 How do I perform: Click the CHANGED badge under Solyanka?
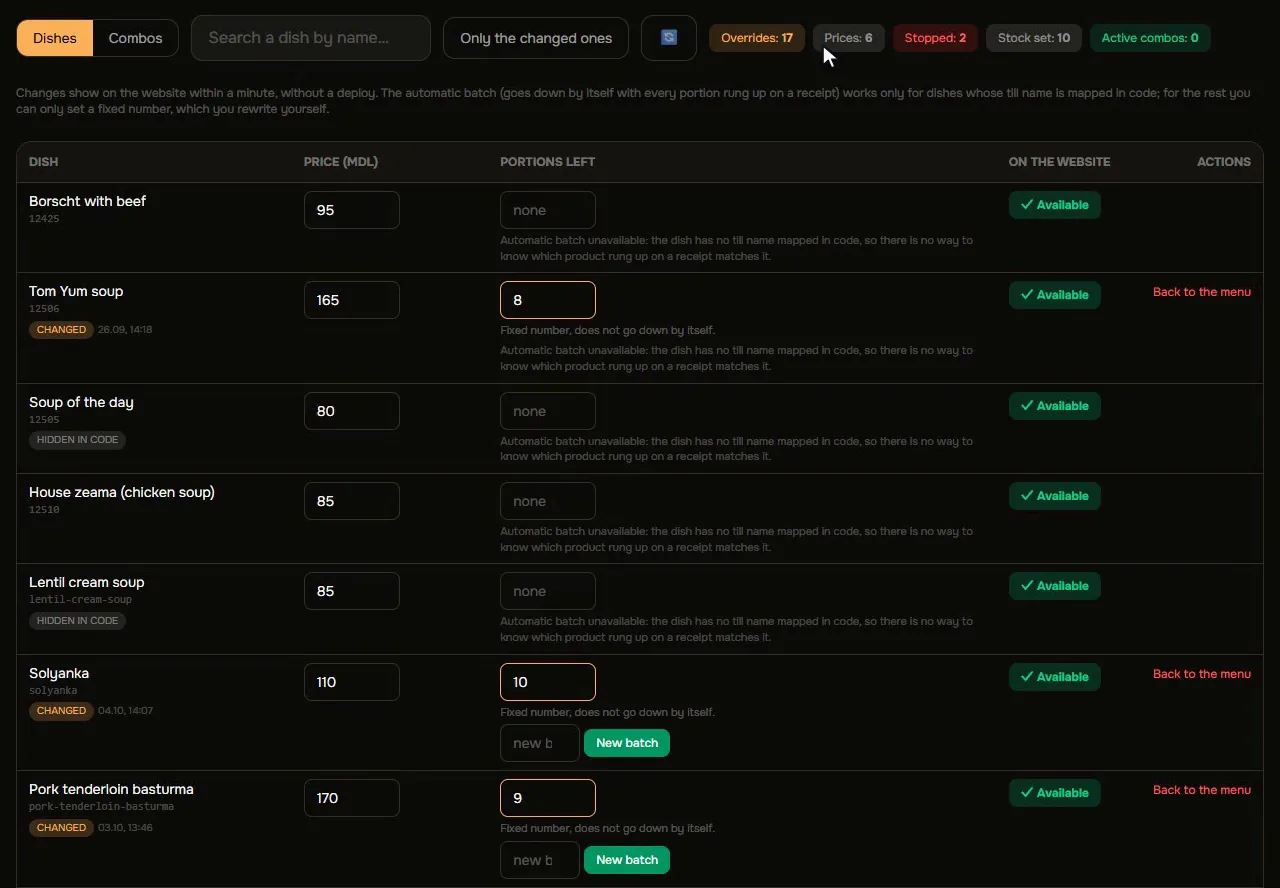pyautogui.click(x=61, y=711)
